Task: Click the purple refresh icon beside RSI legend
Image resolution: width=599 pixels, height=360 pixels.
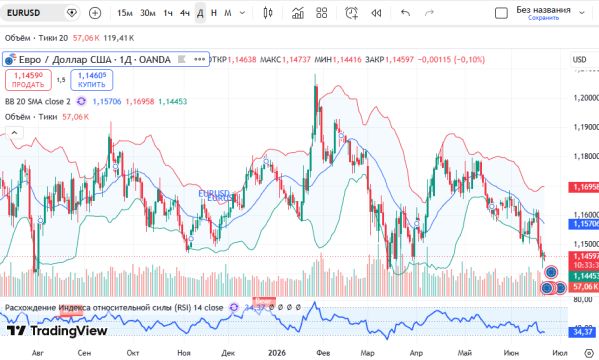Action: coord(234,307)
